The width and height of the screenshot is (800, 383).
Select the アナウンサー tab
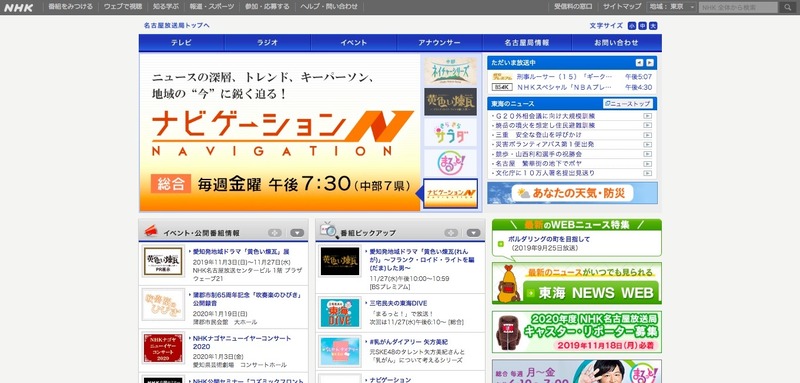tap(439, 43)
